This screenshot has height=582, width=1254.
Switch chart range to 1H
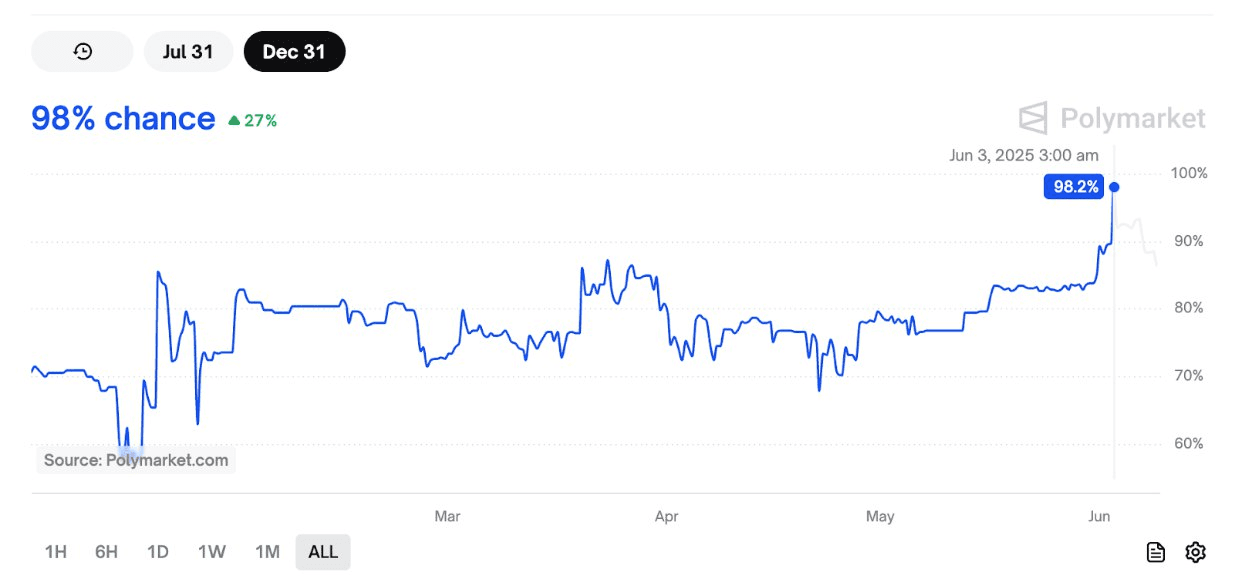coord(56,552)
